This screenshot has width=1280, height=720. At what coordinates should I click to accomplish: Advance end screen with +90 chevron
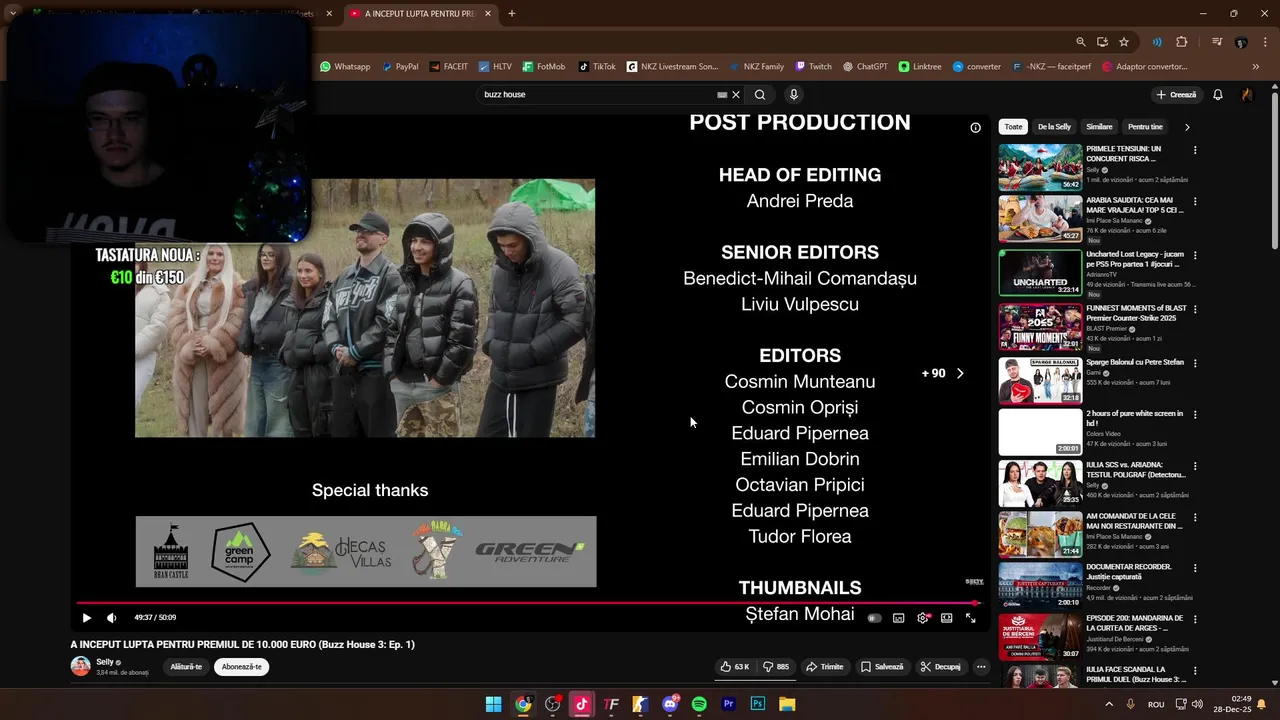(959, 373)
